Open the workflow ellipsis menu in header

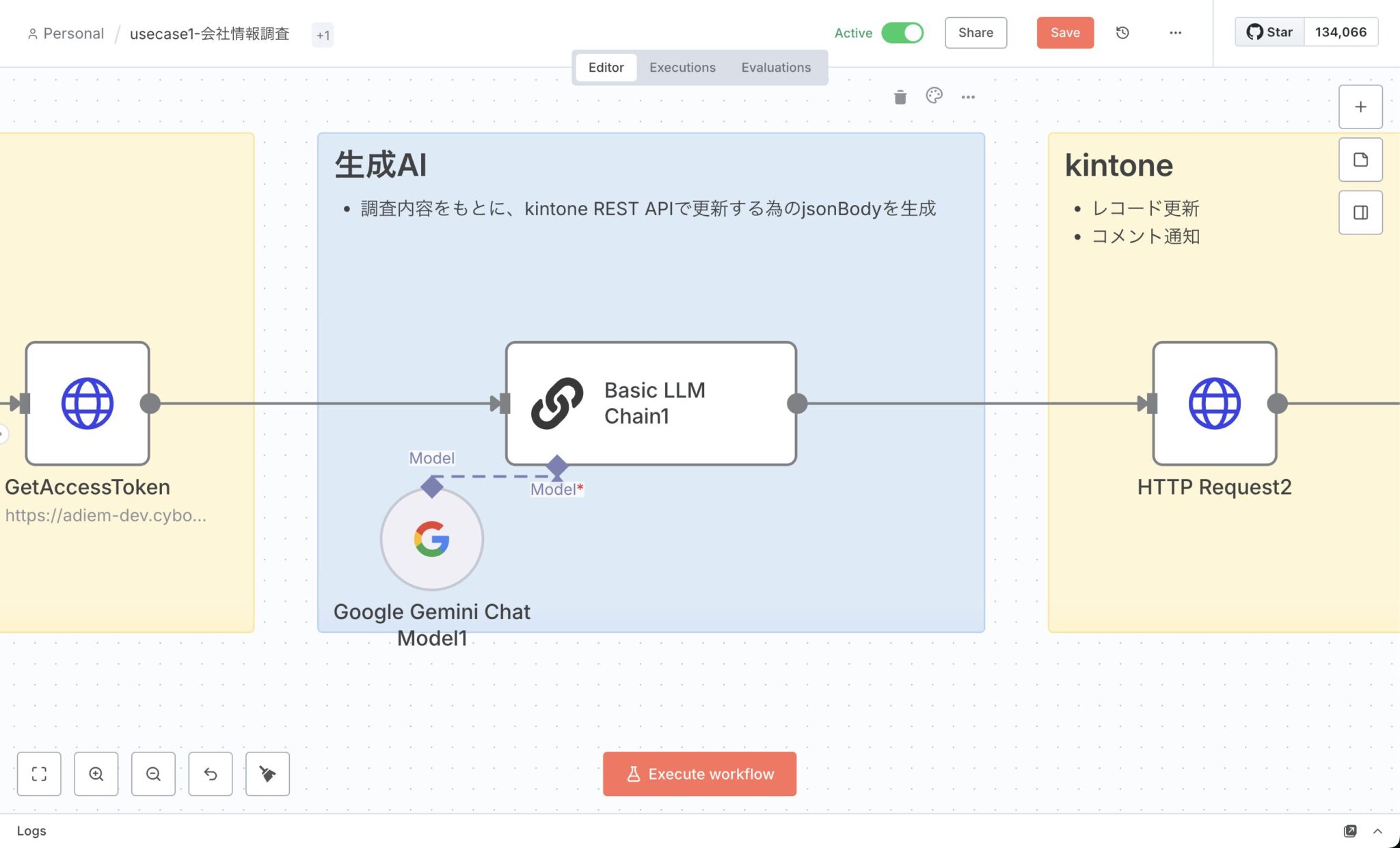click(1175, 33)
